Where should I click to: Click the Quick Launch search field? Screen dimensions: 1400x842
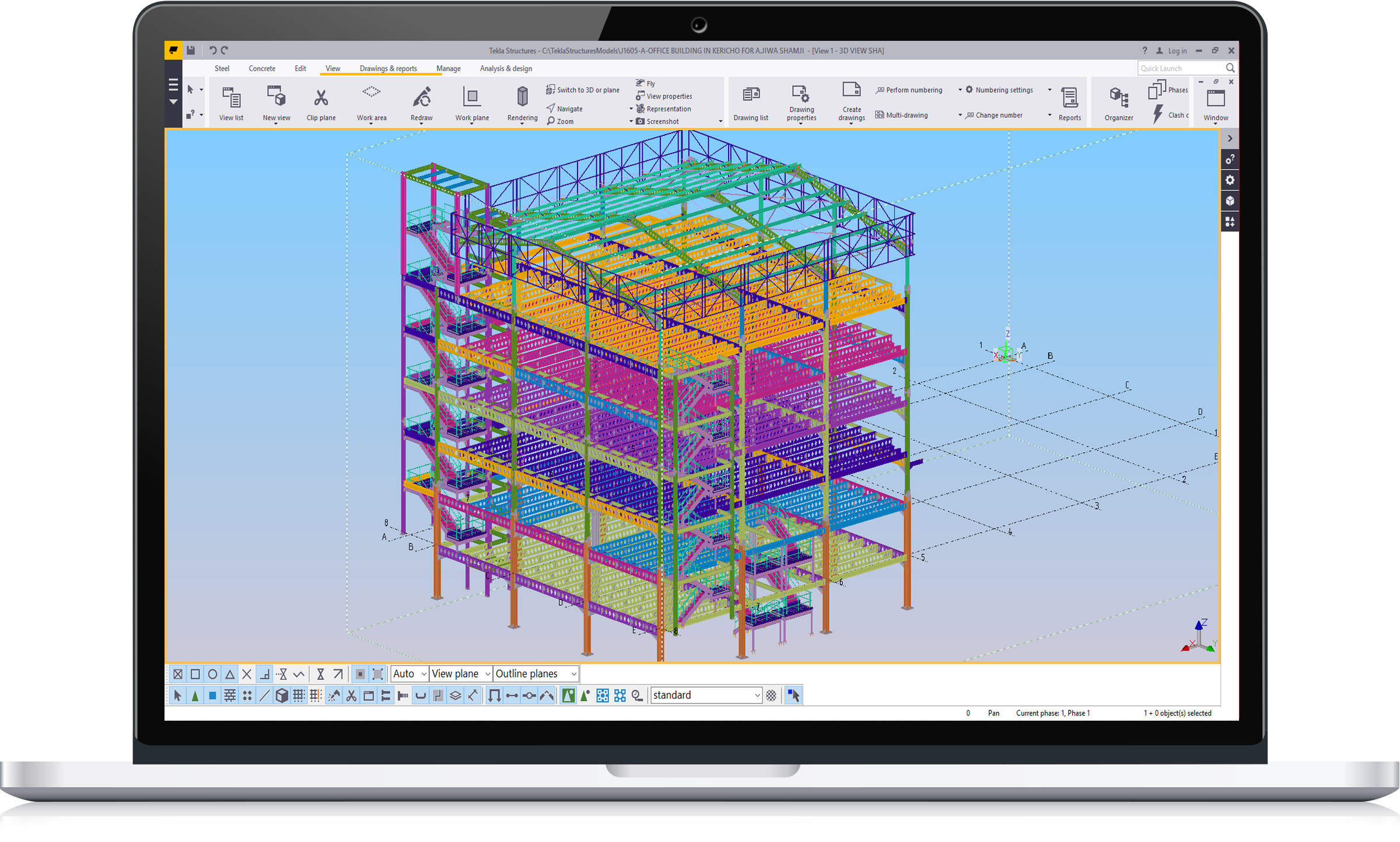1180,68
